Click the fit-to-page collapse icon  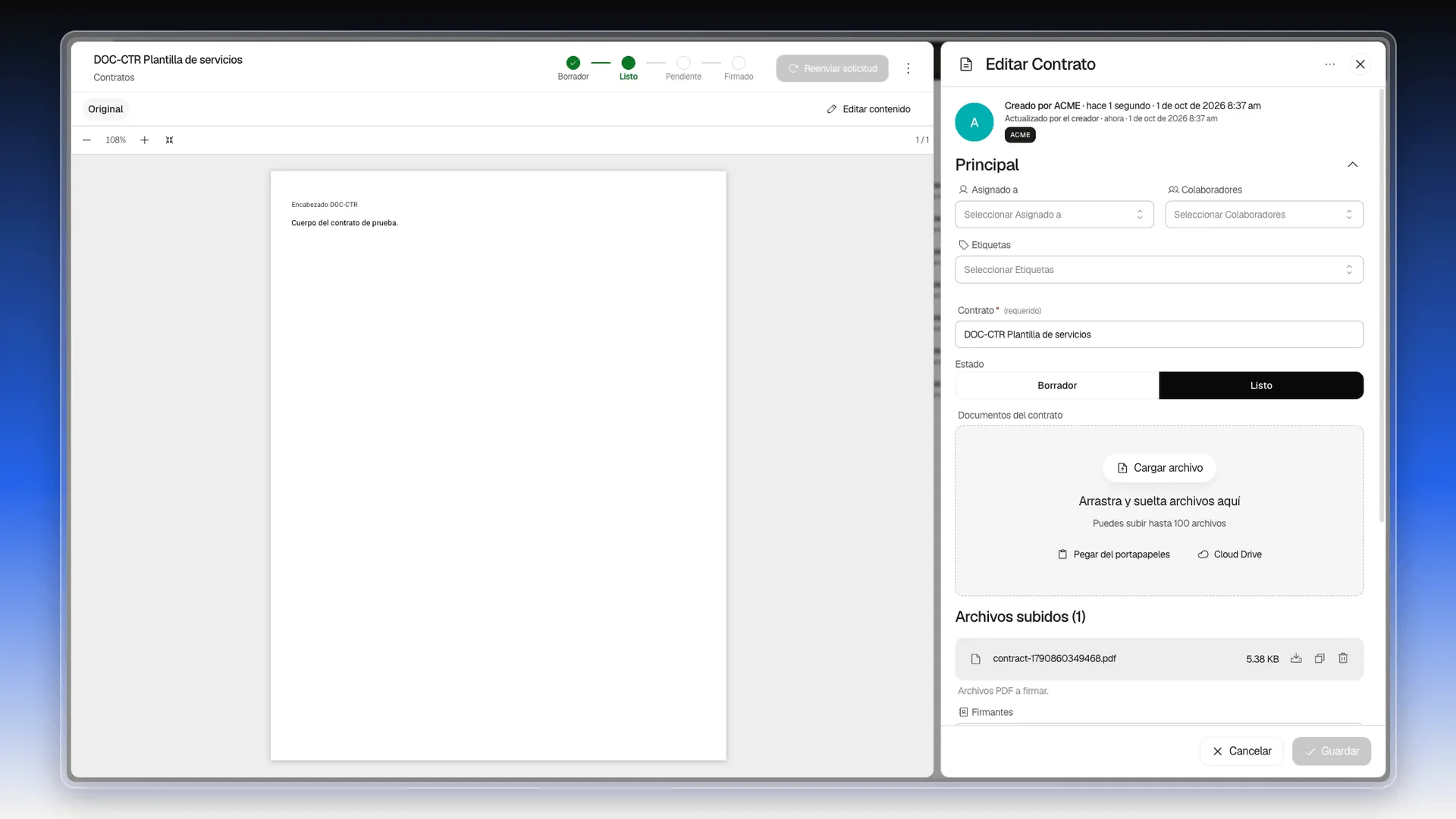click(169, 140)
